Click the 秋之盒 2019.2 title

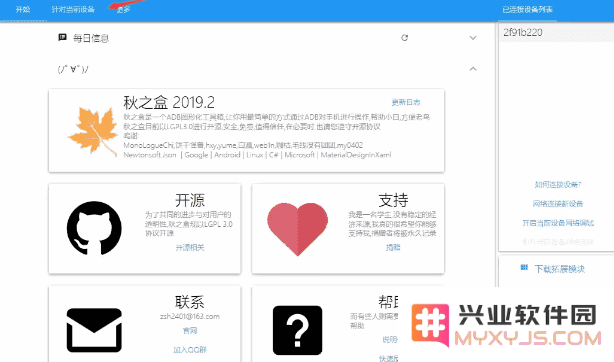[169, 103]
